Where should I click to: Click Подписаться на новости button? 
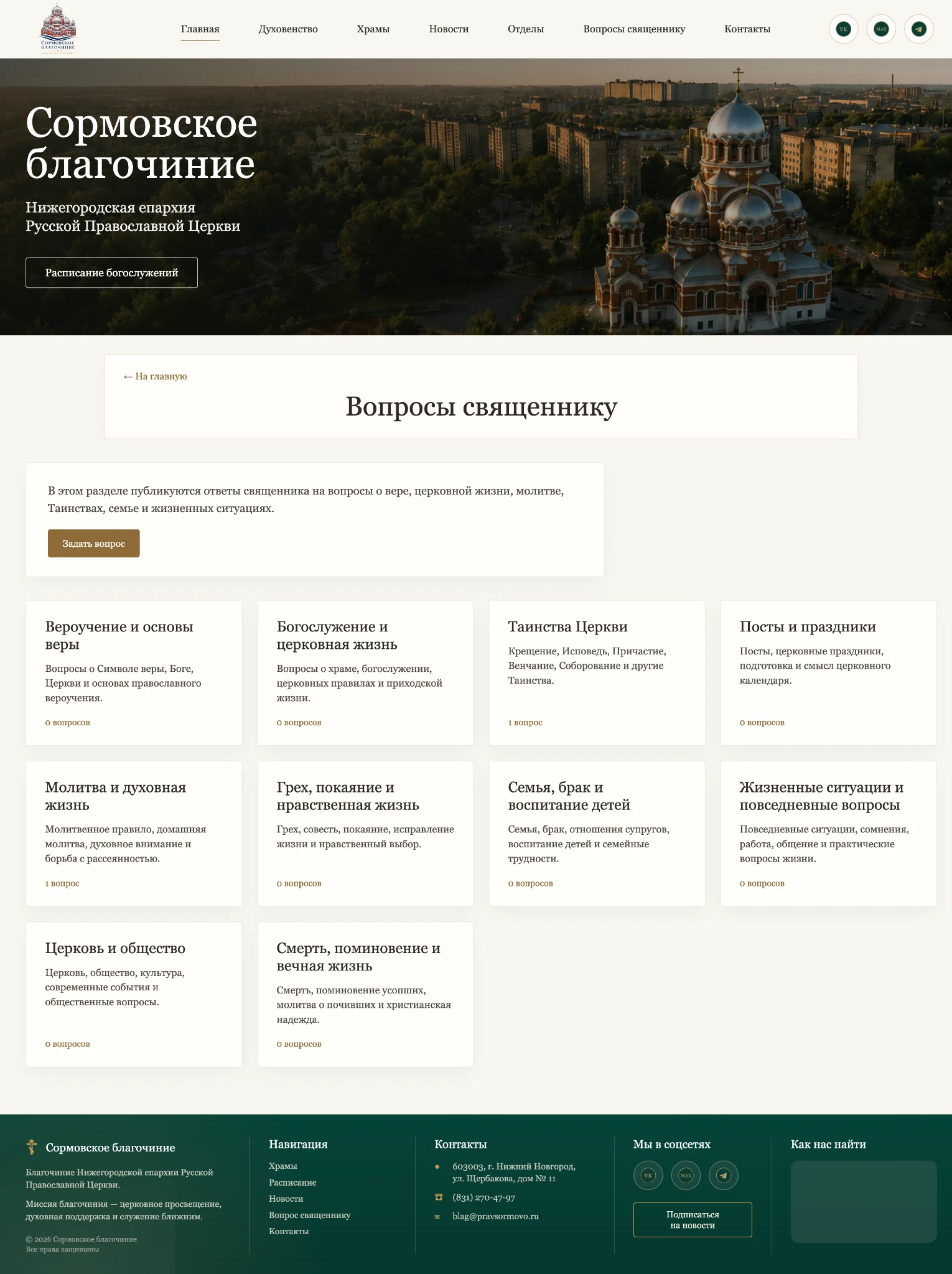tap(693, 1220)
